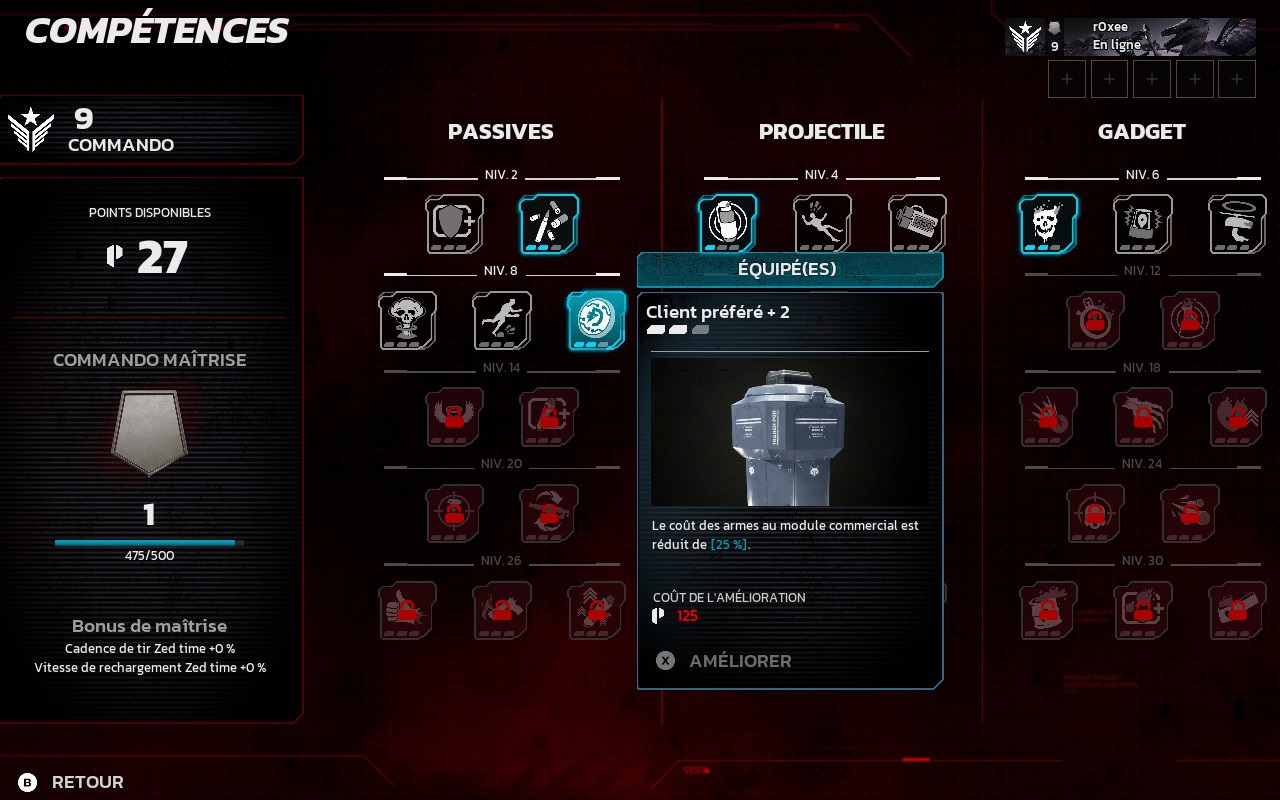Select the dripping skull gadget skill
This screenshot has height=800, width=1280.
1049,224
